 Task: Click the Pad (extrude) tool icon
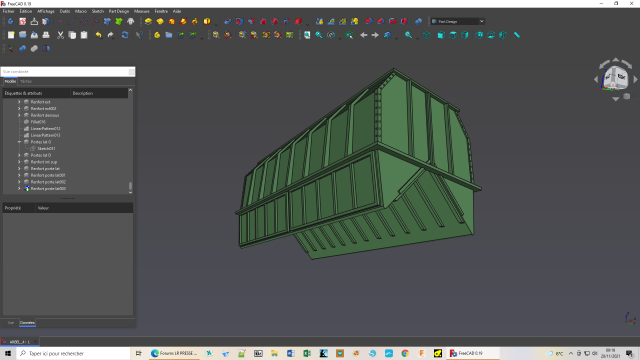pos(148,21)
